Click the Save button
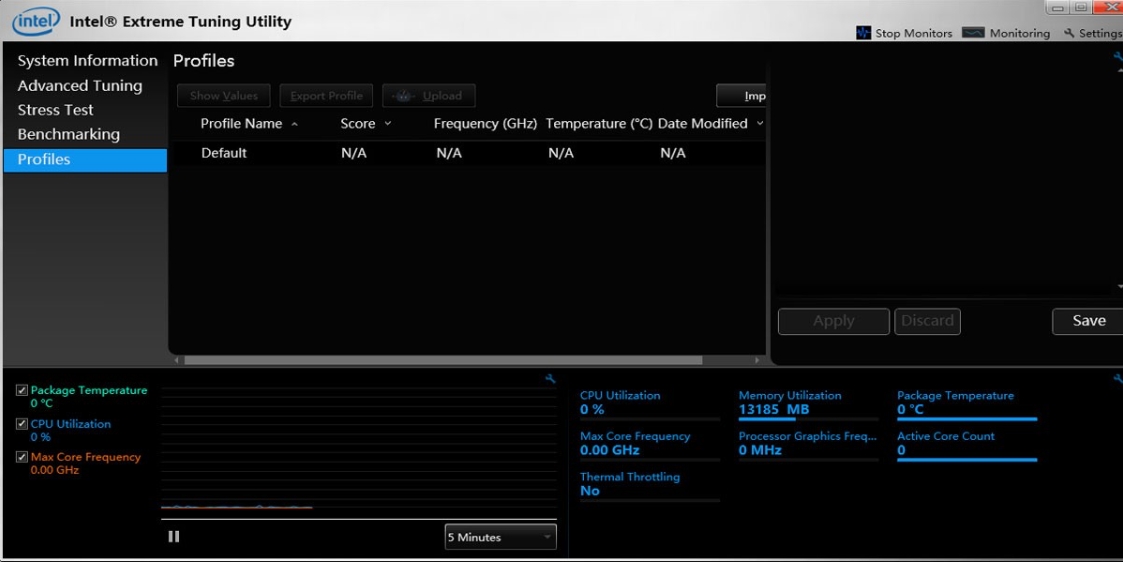Viewport: 1123px width, 562px height. [1088, 321]
